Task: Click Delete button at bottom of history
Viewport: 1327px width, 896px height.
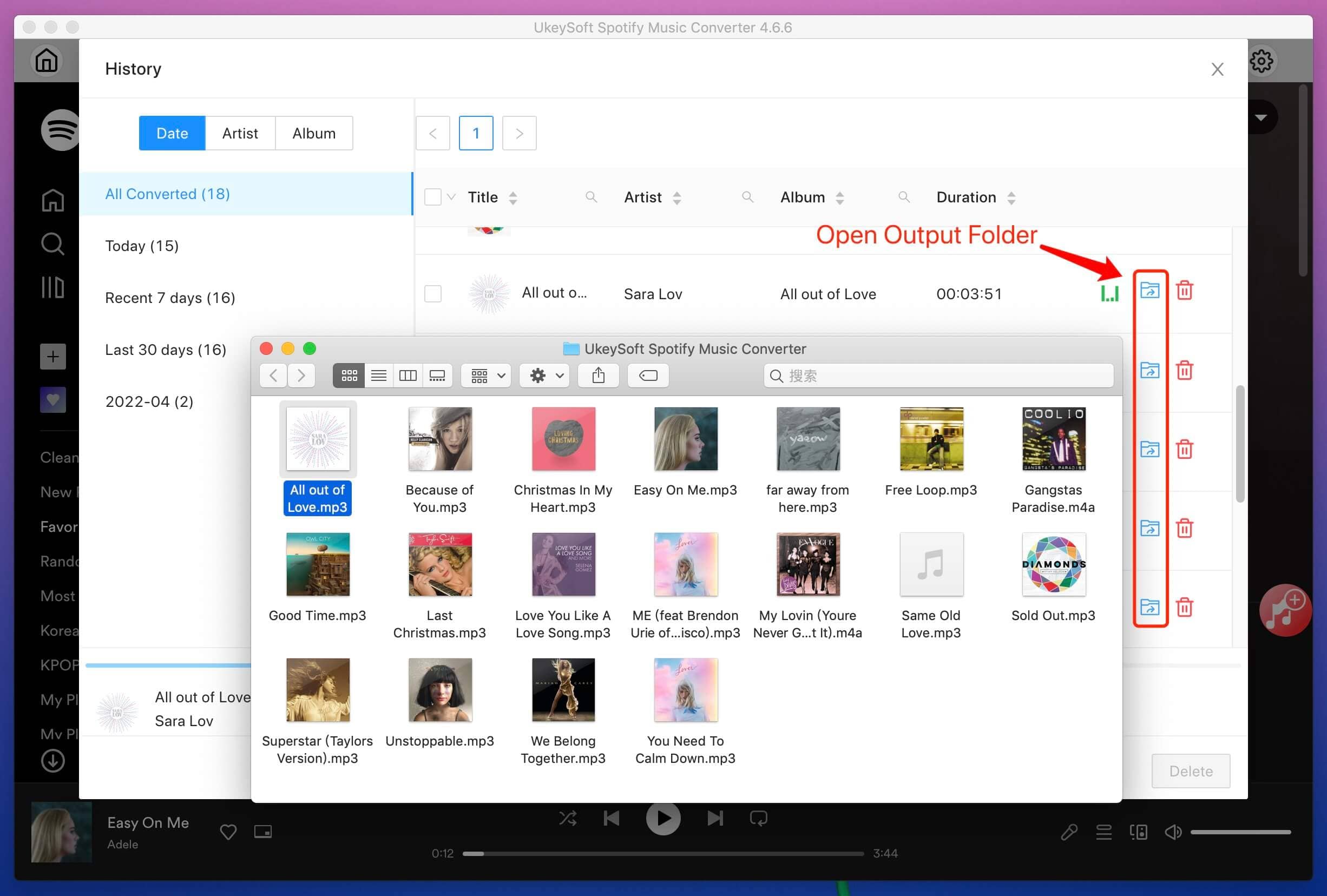Action: pyautogui.click(x=1191, y=771)
